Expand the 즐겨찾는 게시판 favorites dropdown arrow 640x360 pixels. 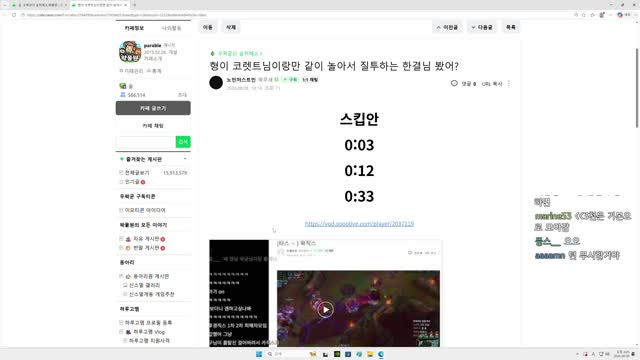pos(185,159)
